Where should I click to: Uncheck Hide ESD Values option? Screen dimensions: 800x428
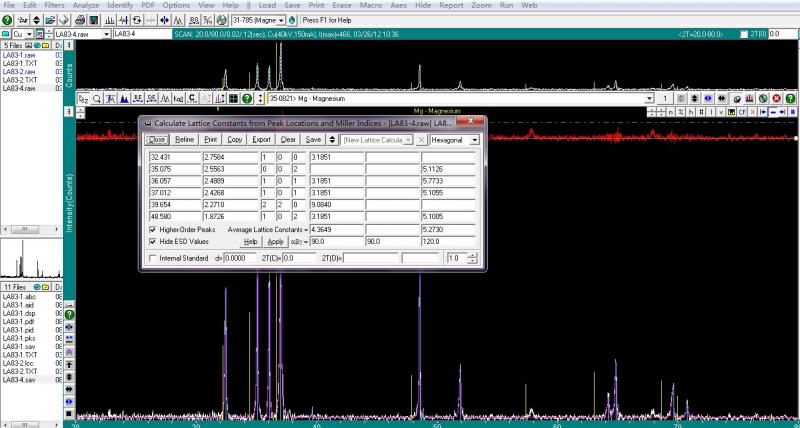pyautogui.click(x=152, y=242)
